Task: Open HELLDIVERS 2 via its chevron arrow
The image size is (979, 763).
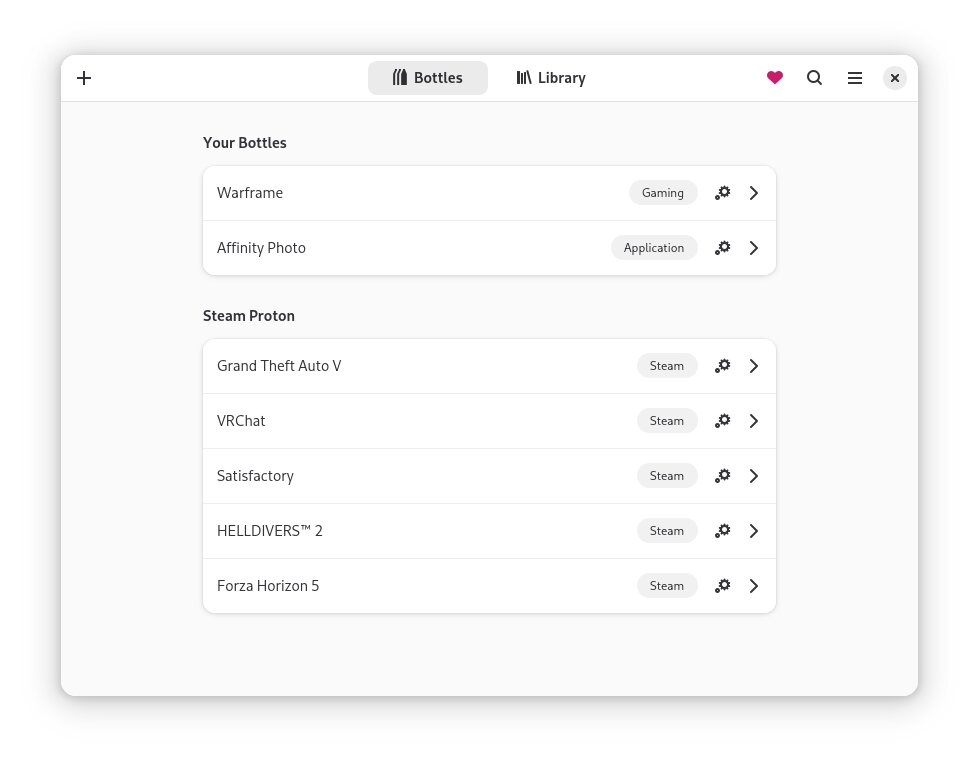Action: 754,531
